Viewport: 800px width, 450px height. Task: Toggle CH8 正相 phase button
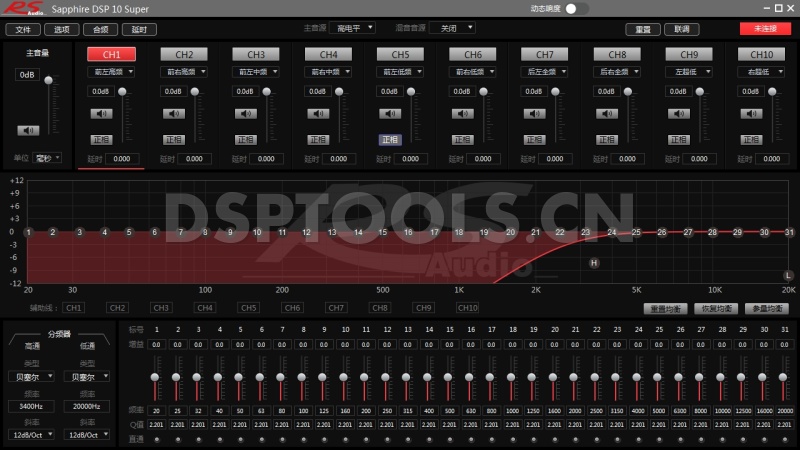click(x=607, y=139)
